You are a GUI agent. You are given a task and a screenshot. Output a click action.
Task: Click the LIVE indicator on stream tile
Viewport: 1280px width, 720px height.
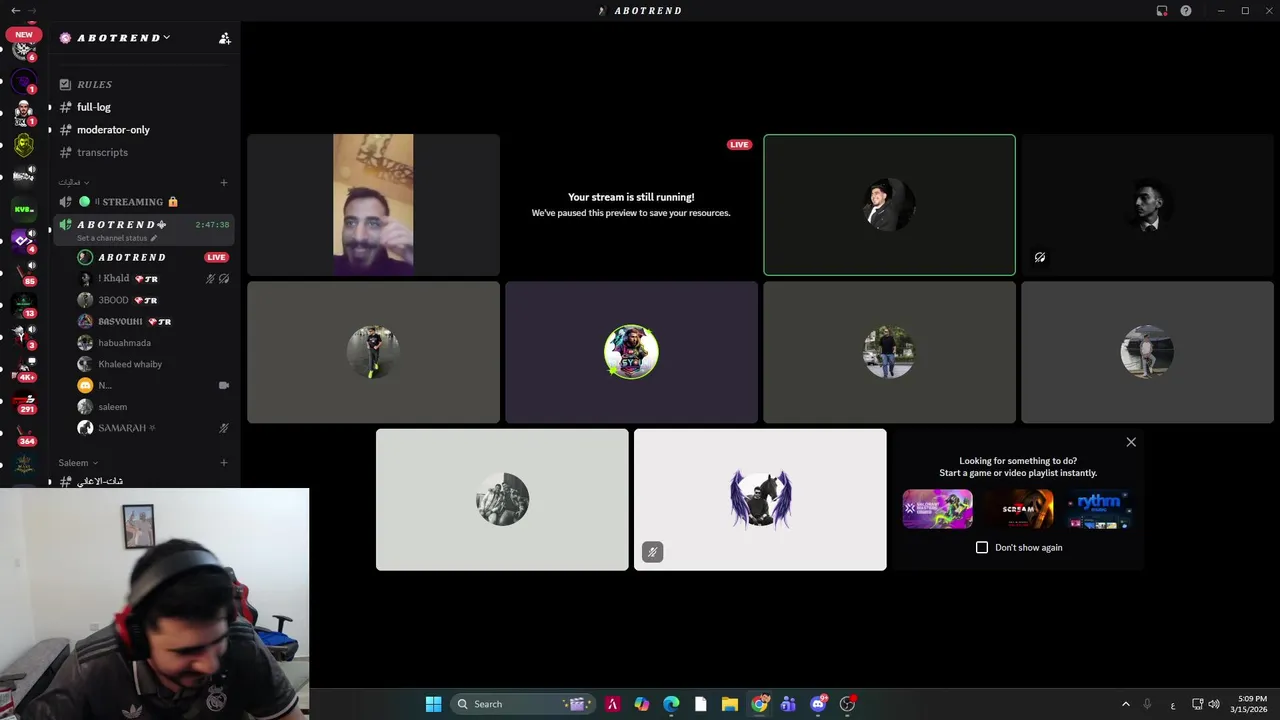(x=739, y=145)
